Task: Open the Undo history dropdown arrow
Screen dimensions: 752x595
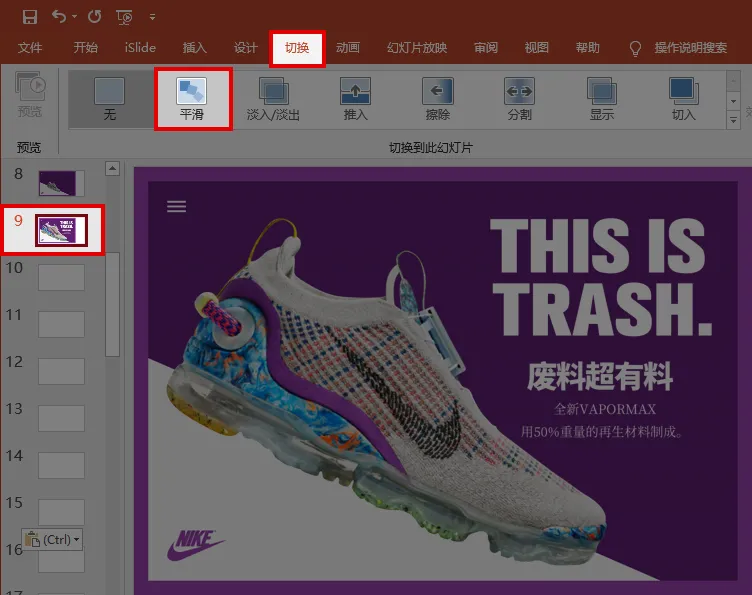Action: [x=74, y=17]
